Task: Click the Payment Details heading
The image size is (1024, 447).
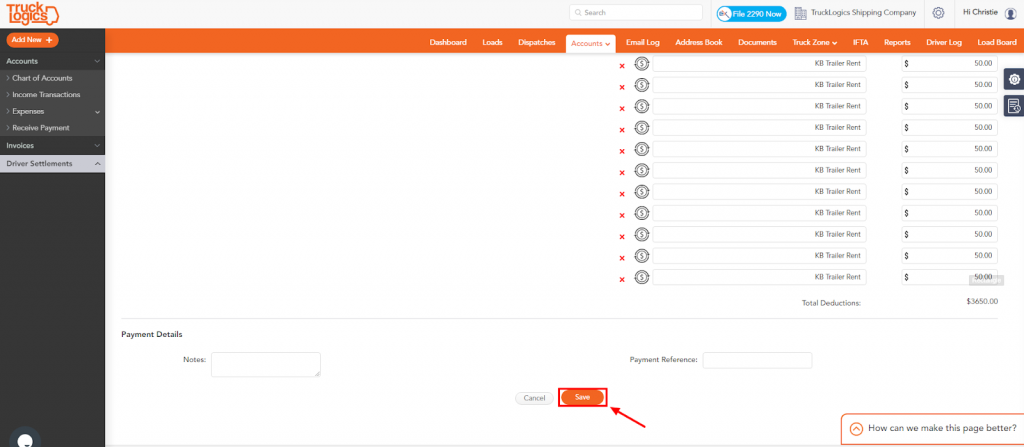Action: pyautogui.click(x=152, y=335)
